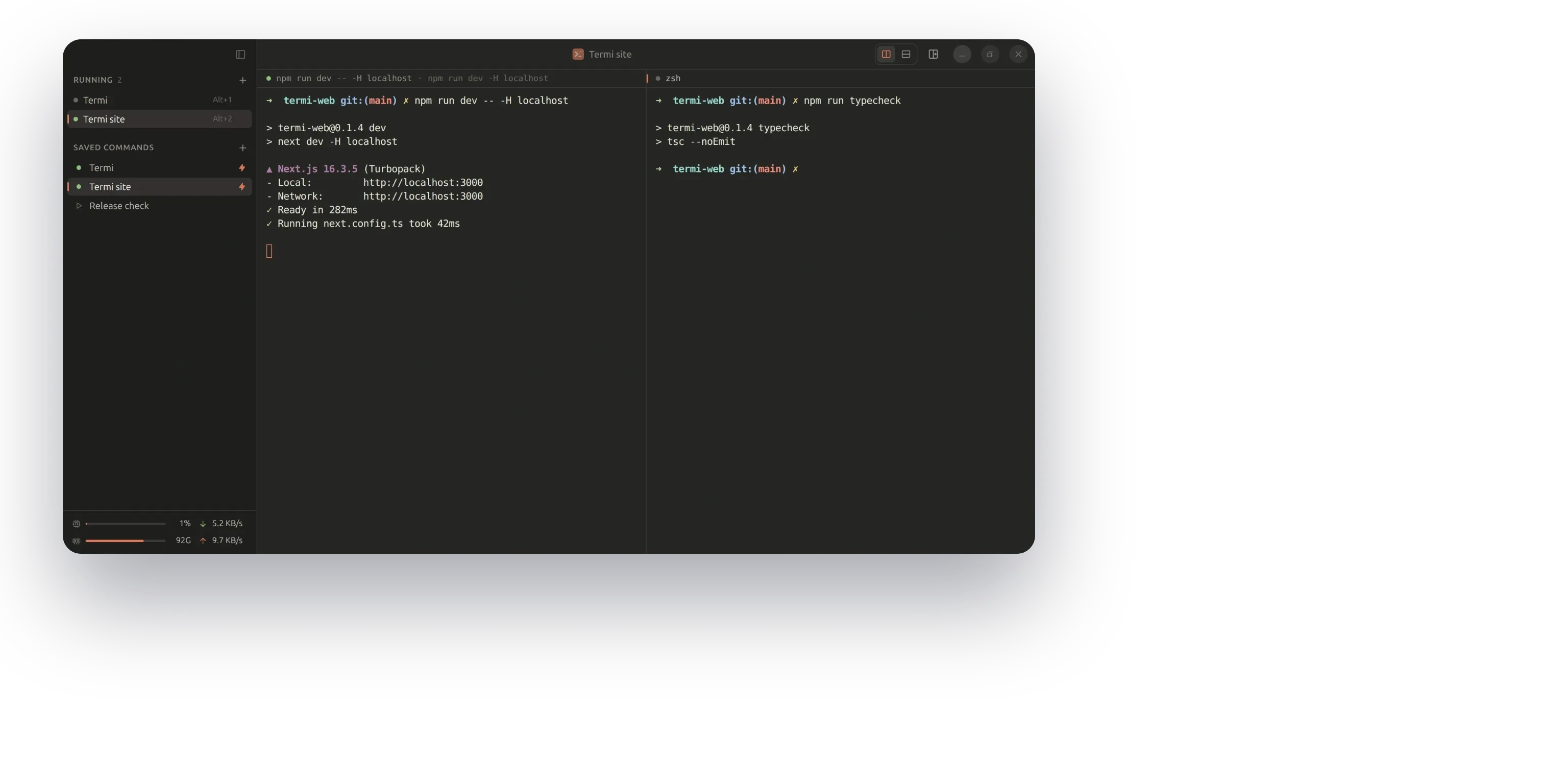Click the 'termi-web@0.1.4 typecheck' output line

pyautogui.click(x=732, y=128)
